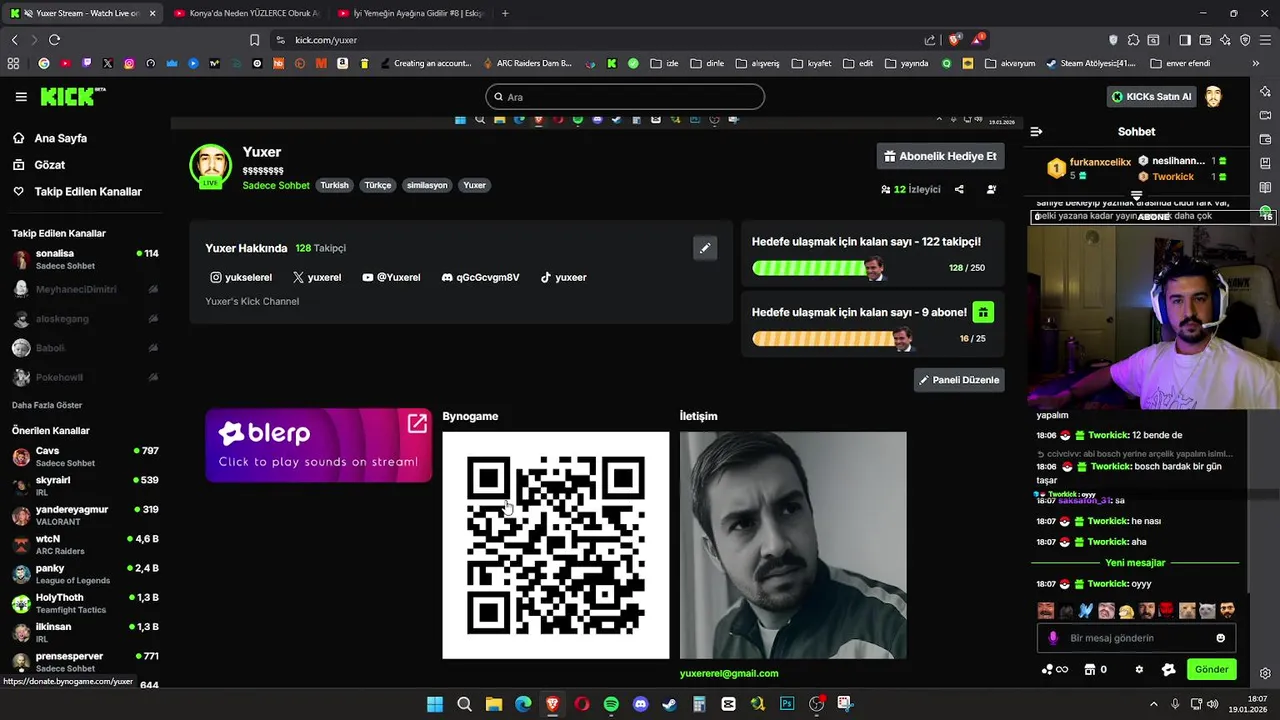The height and width of the screenshot is (720, 1280).
Task: Click the Bynogame QR code image
Action: click(x=556, y=545)
